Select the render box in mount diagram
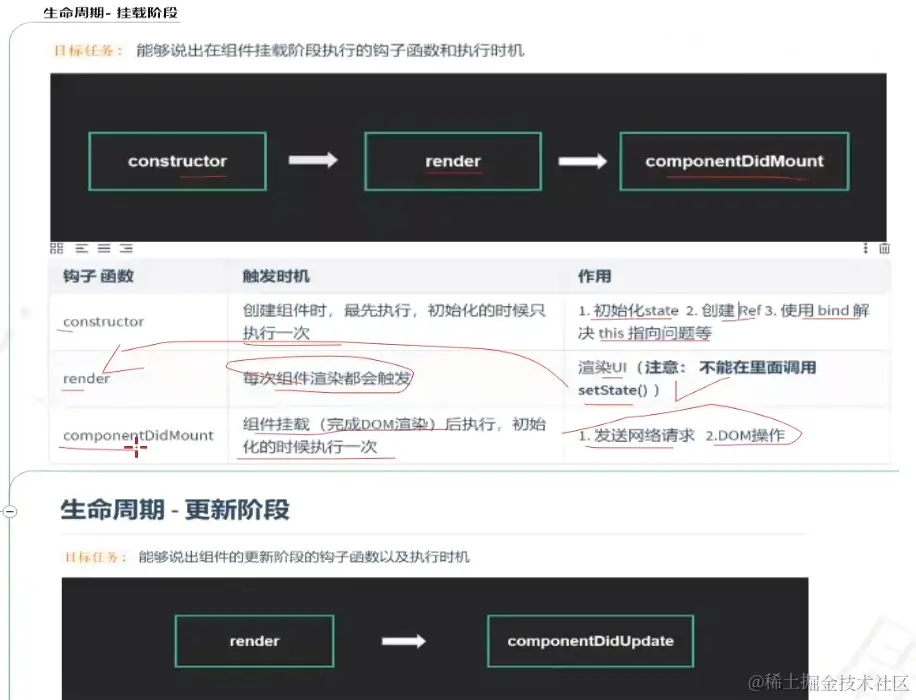Viewport: 916px width, 700px height. click(453, 161)
